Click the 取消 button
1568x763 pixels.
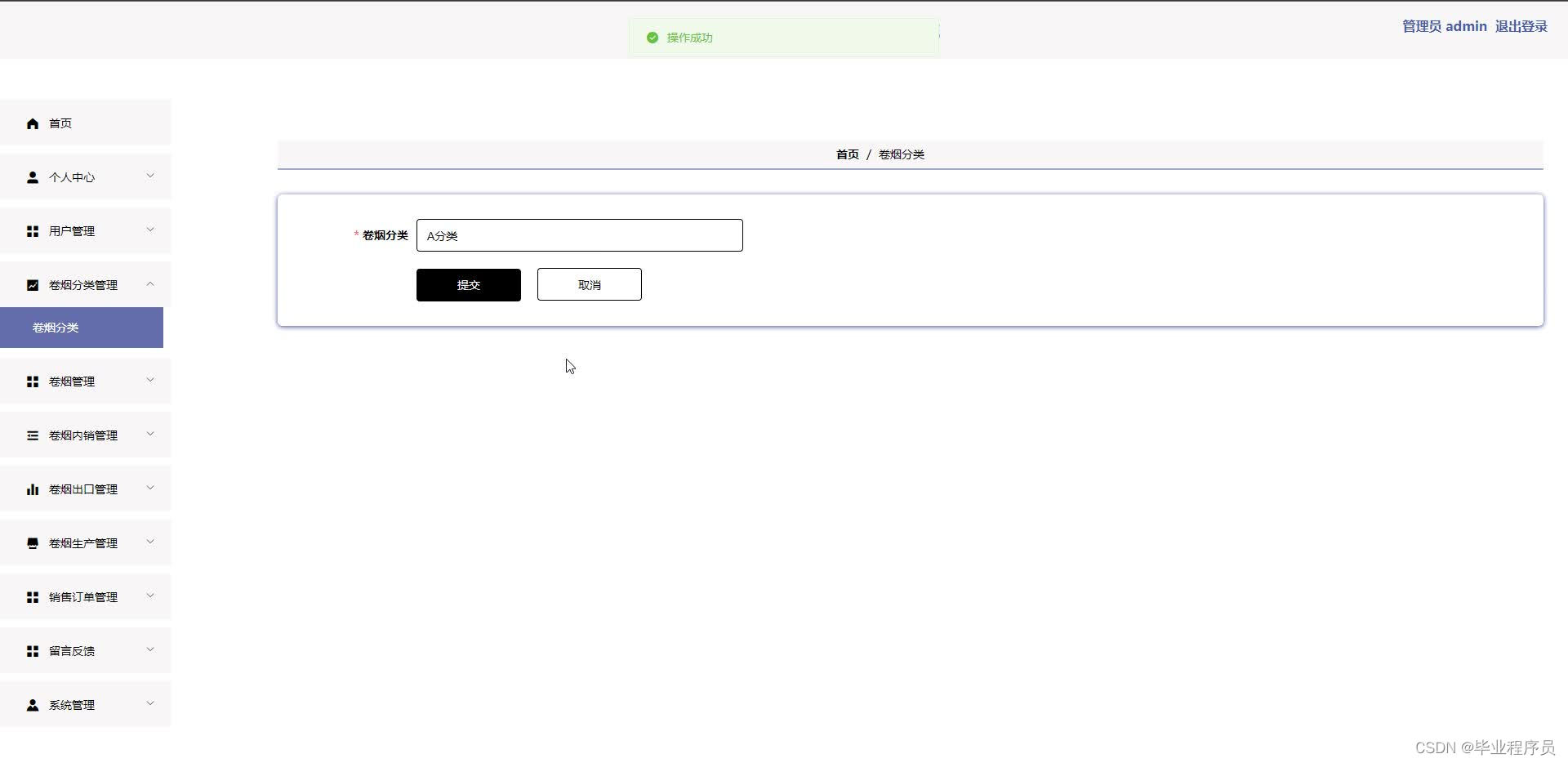coord(590,284)
